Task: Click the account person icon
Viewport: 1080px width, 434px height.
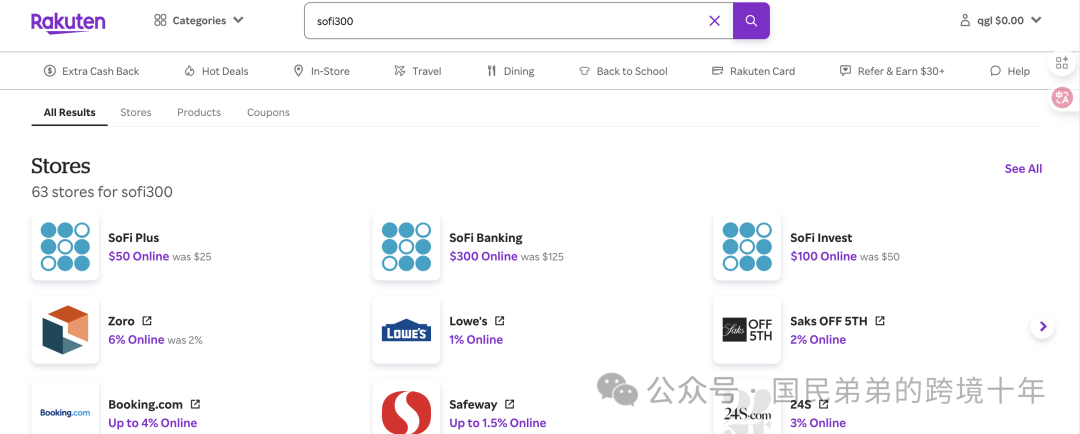Action: point(965,21)
